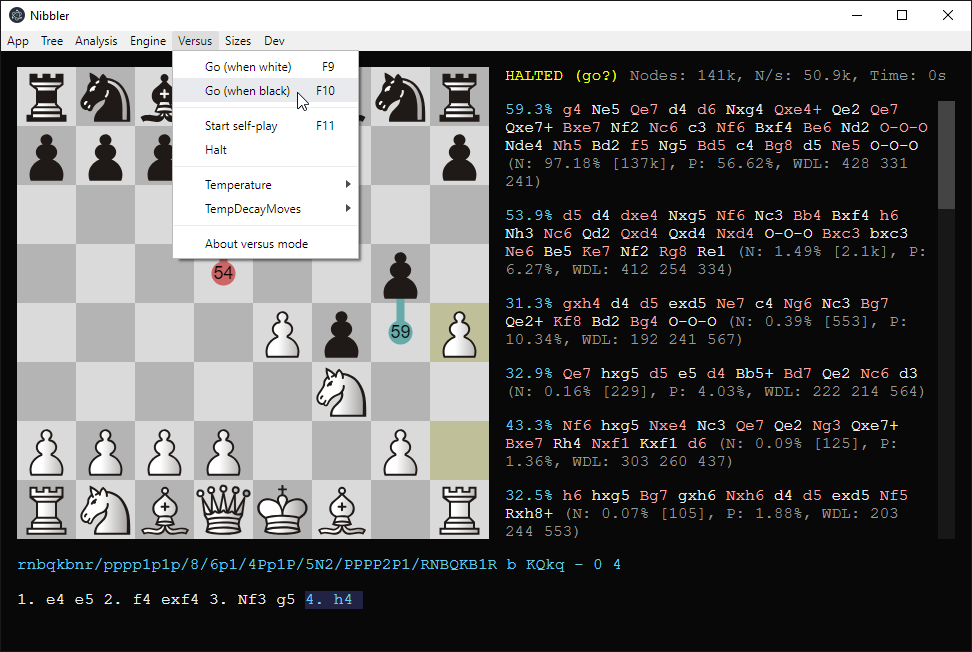Click the white king on e1

tap(283, 509)
